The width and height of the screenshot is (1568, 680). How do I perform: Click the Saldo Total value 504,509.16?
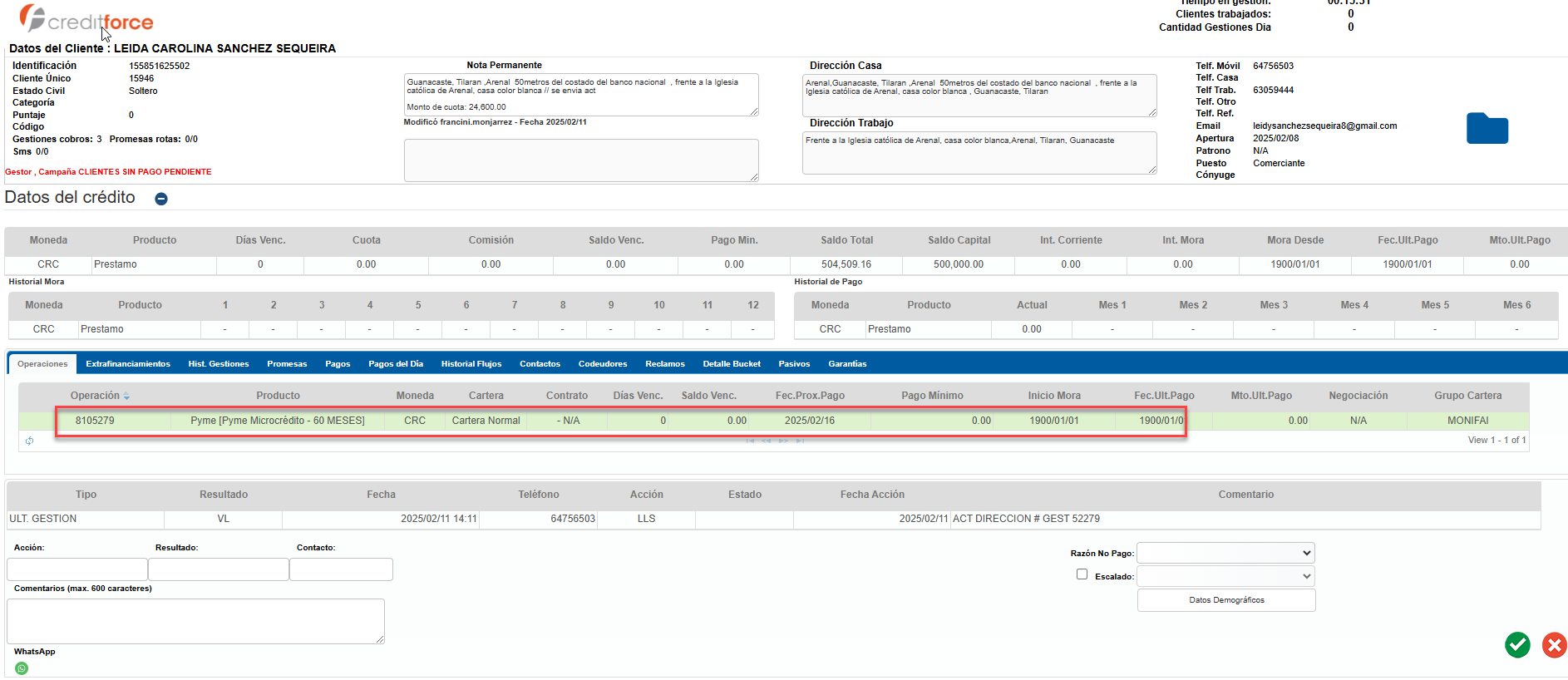846,264
